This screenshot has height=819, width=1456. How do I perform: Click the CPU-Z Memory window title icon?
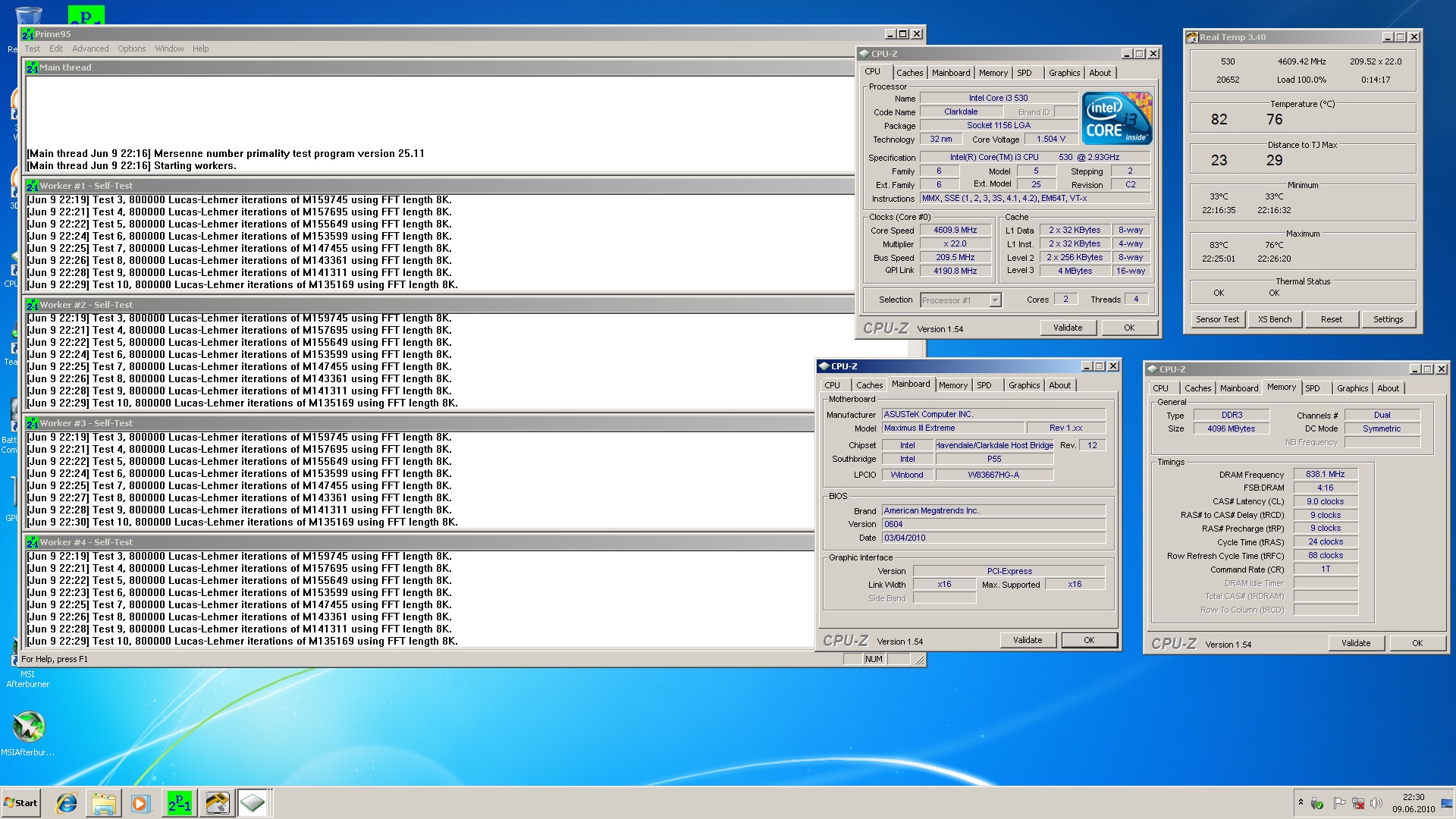(1153, 369)
